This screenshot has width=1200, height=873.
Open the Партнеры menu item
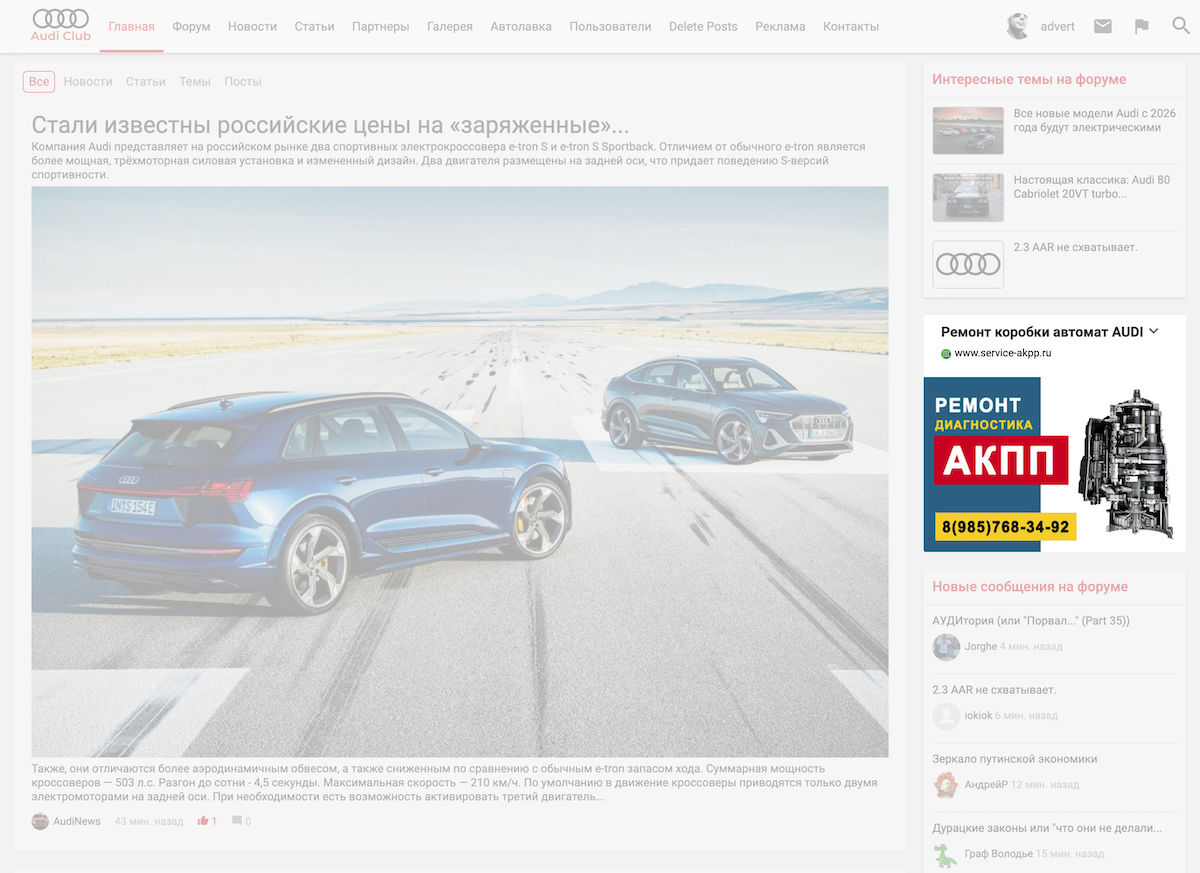pos(381,27)
